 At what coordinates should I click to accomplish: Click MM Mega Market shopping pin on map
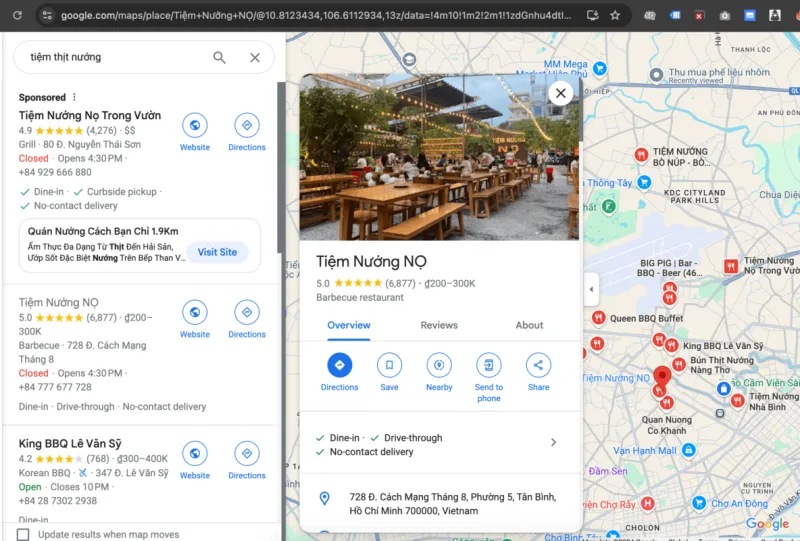point(600,67)
